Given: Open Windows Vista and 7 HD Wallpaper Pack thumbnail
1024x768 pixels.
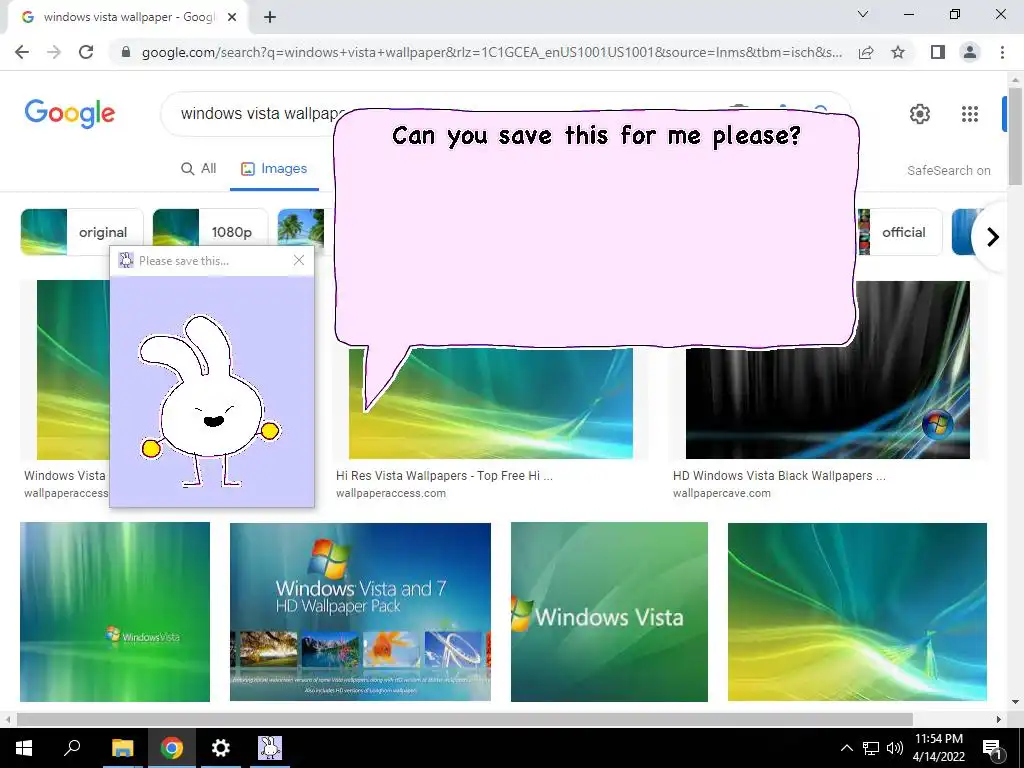Looking at the screenshot, I should 360,612.
